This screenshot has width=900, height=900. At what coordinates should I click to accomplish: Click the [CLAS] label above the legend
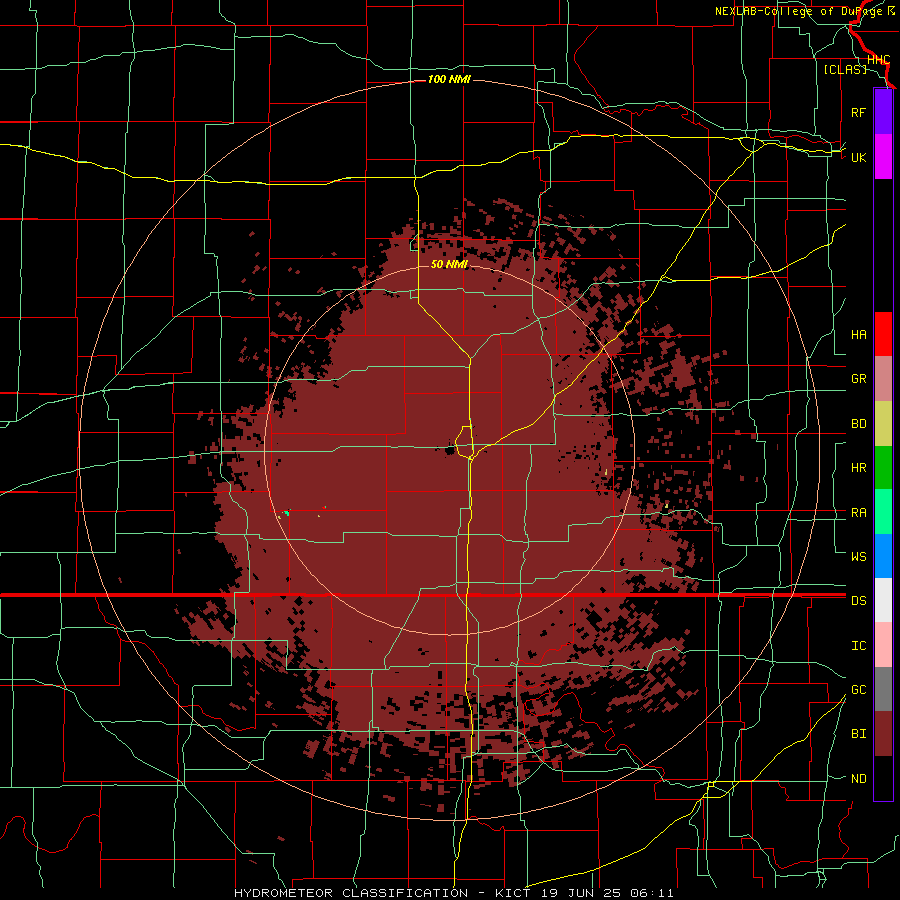(845, 69)
